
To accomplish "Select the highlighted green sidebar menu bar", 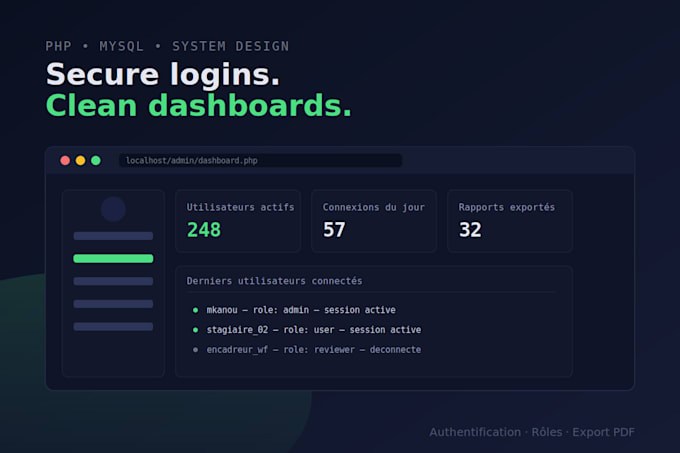I will coord(113,258).
